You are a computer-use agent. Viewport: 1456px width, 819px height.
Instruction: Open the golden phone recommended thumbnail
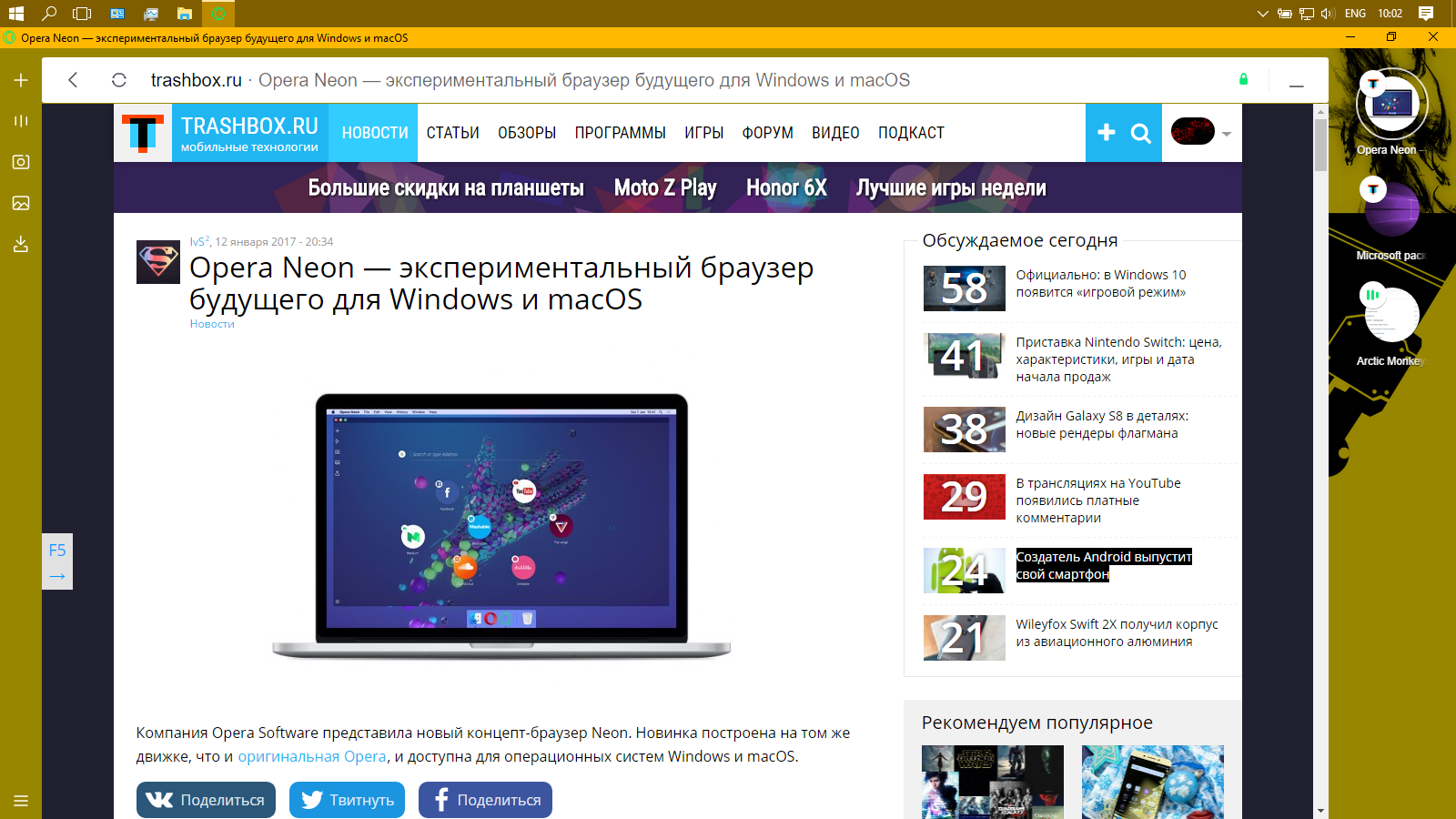[1153, 782]
